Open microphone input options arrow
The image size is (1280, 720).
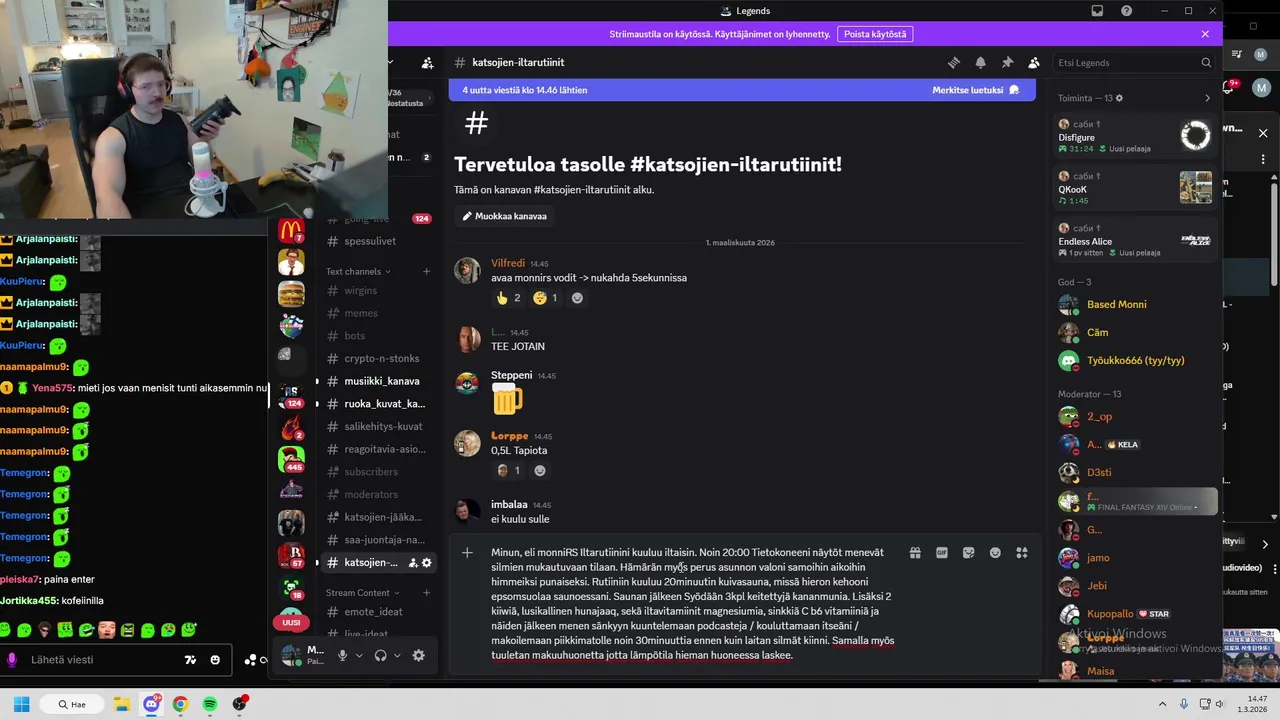(x=358, y=656)
